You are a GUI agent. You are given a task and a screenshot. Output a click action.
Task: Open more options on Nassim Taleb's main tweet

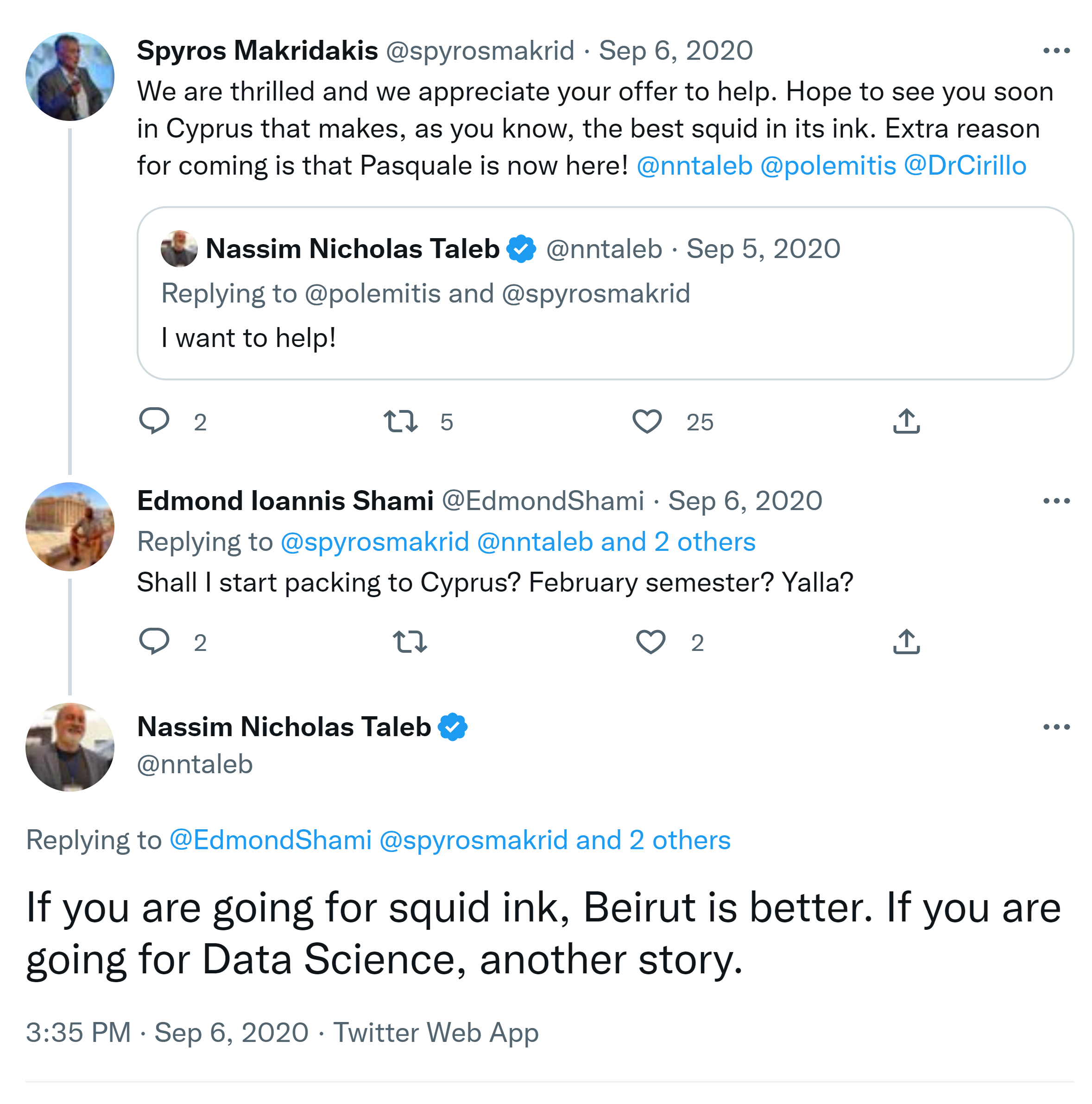point(1056,727)
